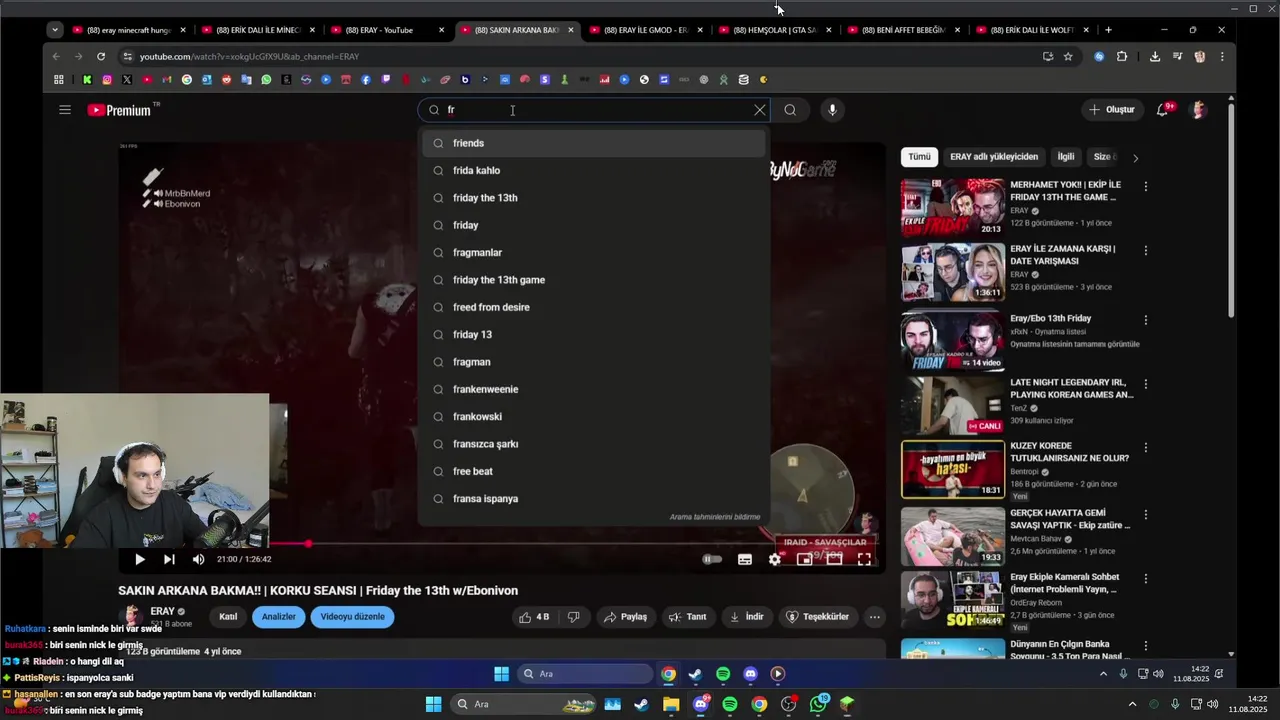Focus the YouTube search input field
The image size is (1280, 720).
click(x=596, y=110)
